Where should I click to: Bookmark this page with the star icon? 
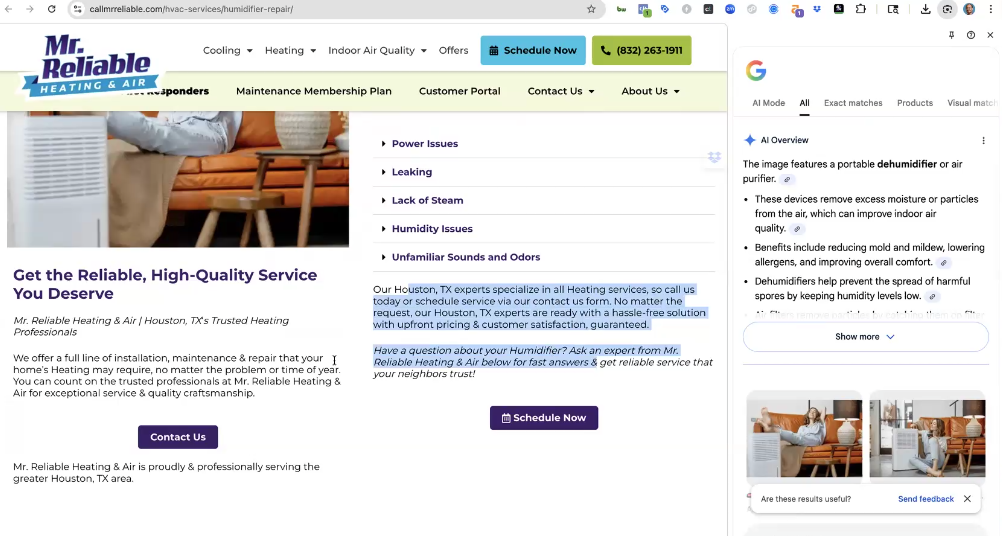(591, 9)
